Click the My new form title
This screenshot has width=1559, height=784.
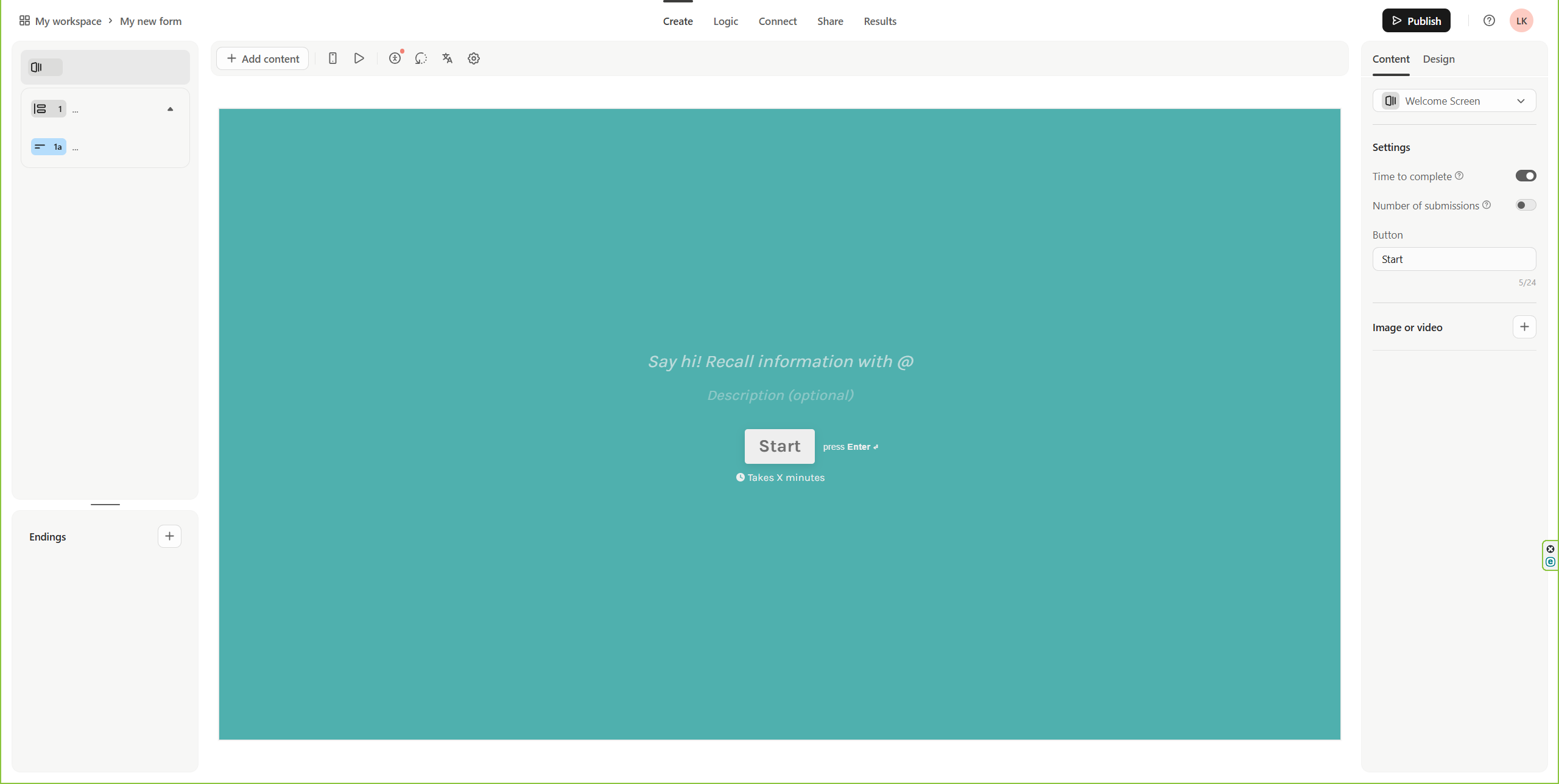[x=151, y=21]
